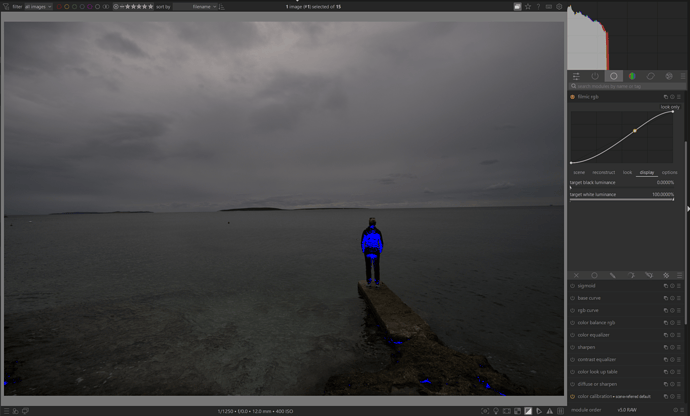
Task: Toggle the soft proofing icon in bottom bar
Action: click(x=539, y=411)
